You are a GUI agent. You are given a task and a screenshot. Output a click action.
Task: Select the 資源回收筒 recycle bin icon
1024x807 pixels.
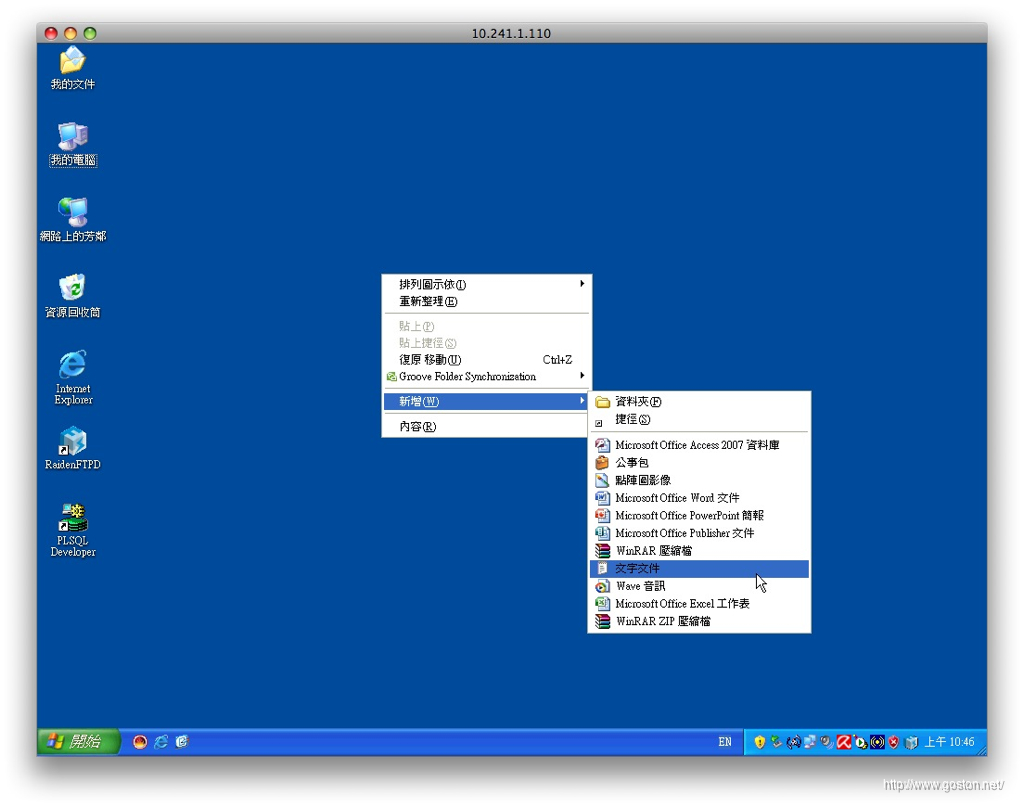pyautogui.click(x=72, y=296)
